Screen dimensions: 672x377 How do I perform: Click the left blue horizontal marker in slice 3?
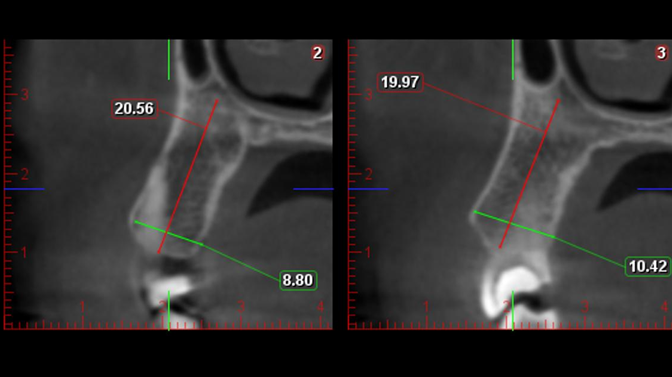pyautogui.click(x=369, y=189)
